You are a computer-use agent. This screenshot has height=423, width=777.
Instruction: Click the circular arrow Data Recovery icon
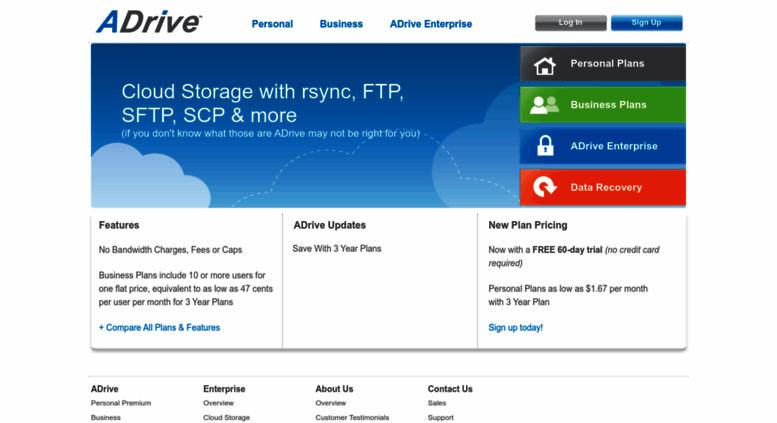[545, 187]
